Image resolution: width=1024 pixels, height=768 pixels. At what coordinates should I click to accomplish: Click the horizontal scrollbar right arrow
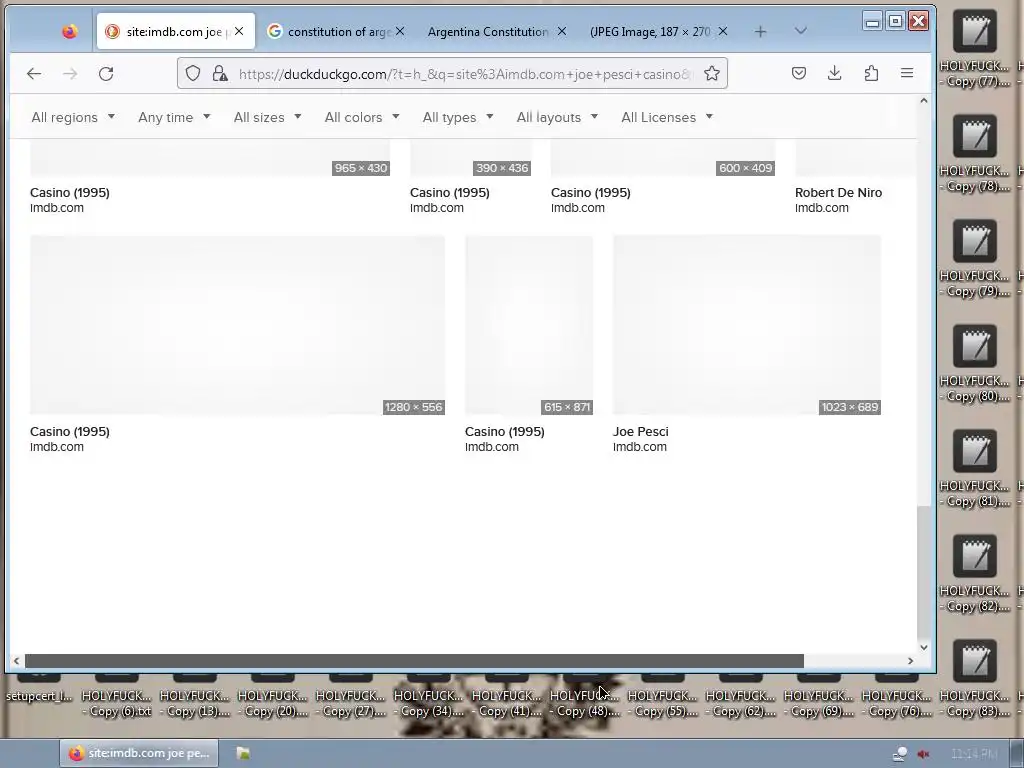[910, 661]
